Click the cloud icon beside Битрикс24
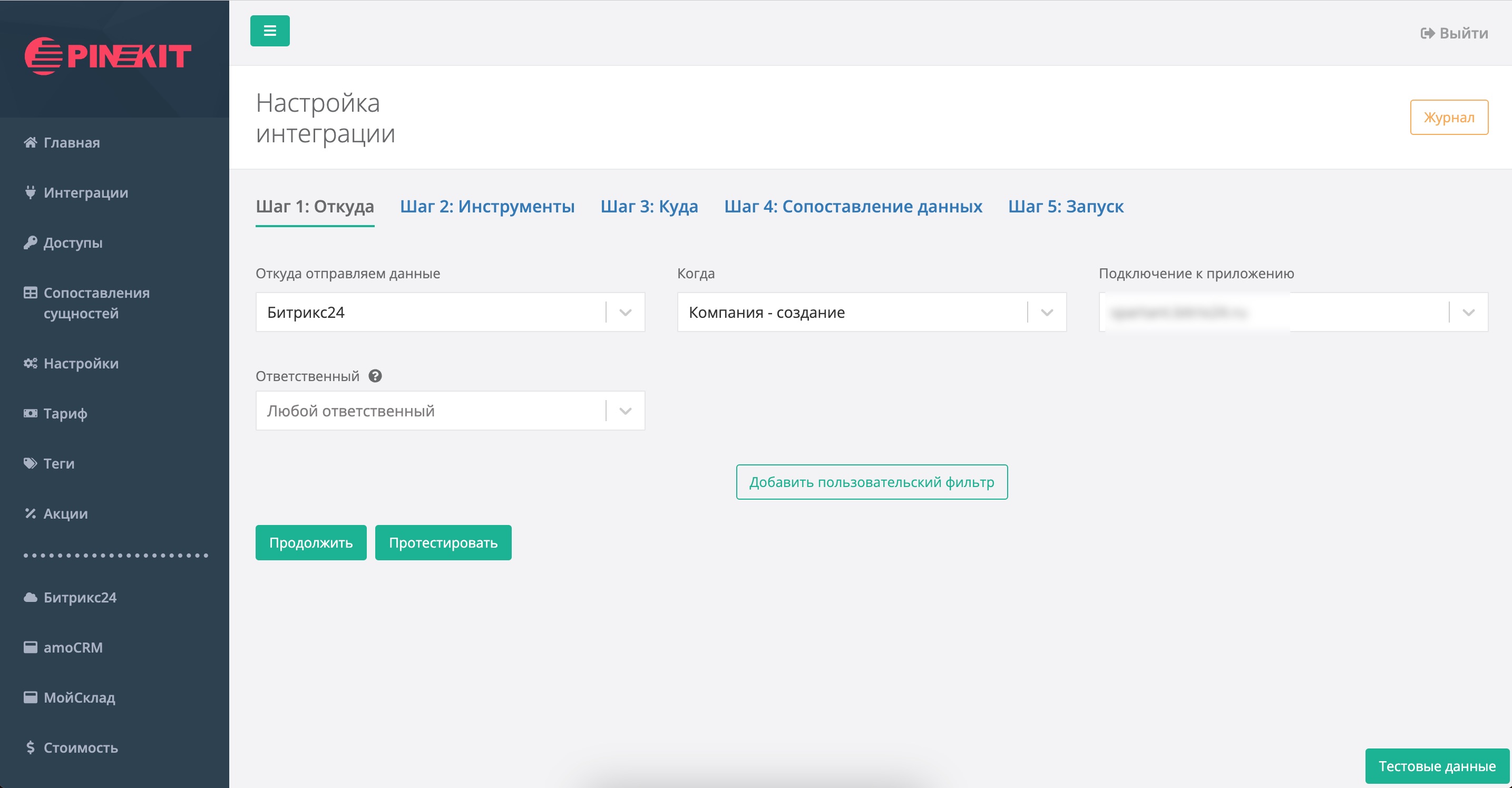The image size is (1512, 788). tap(30, 597)
